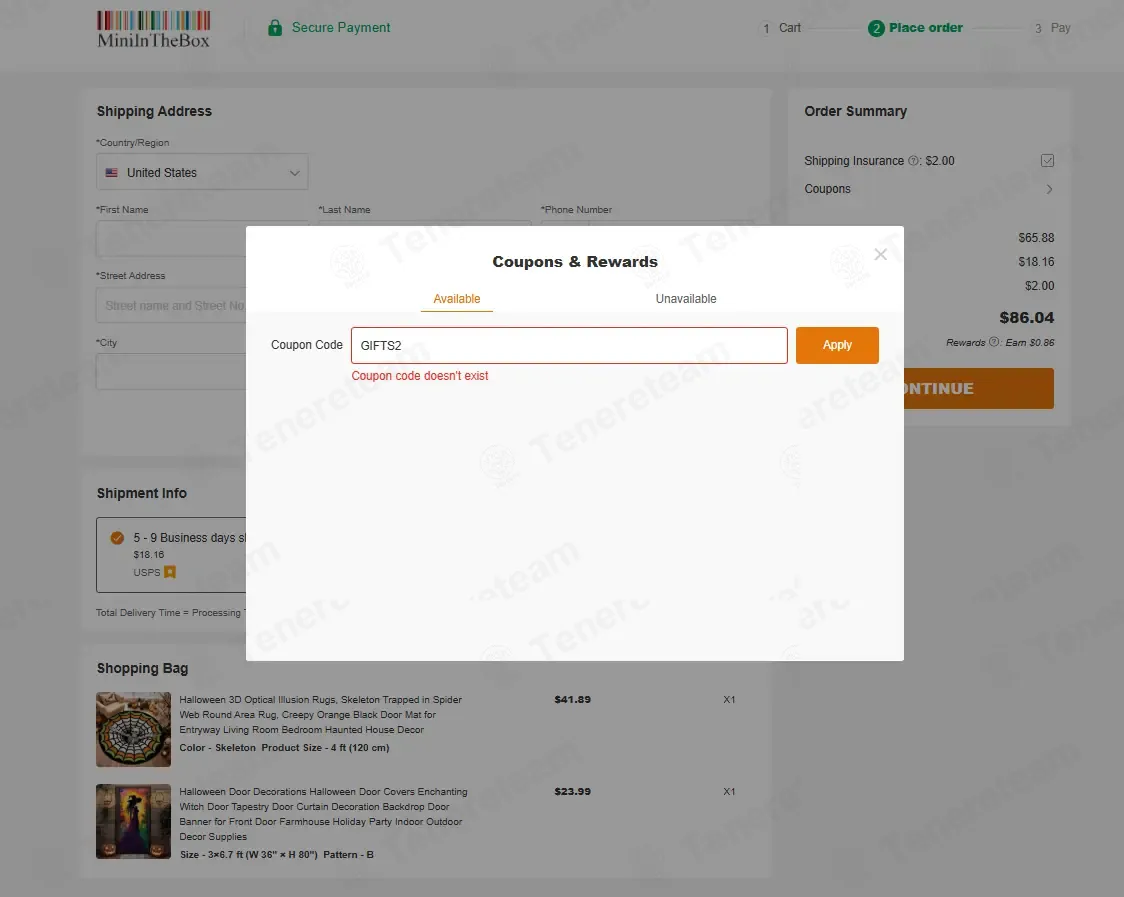Click the USPS tracking badge icon
This screenshot has width=1124, height=897.
170,572
